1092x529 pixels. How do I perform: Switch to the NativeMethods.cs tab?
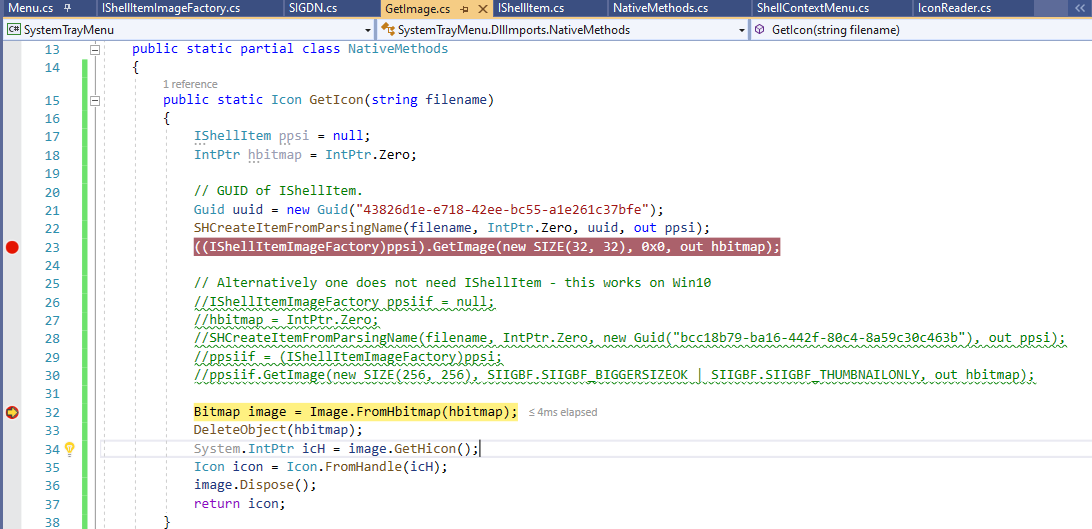(660, 8)
